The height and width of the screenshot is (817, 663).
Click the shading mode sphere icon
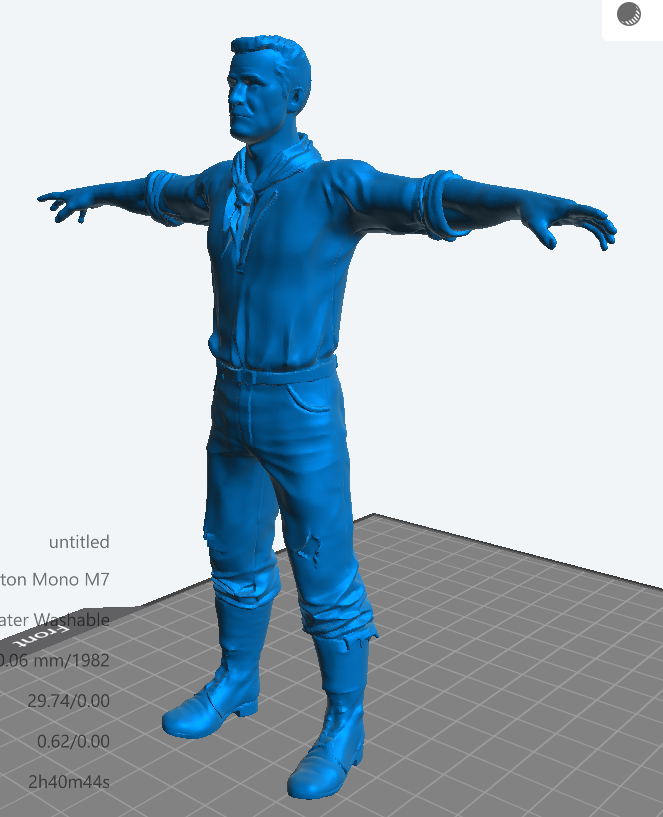pos(629,14)
